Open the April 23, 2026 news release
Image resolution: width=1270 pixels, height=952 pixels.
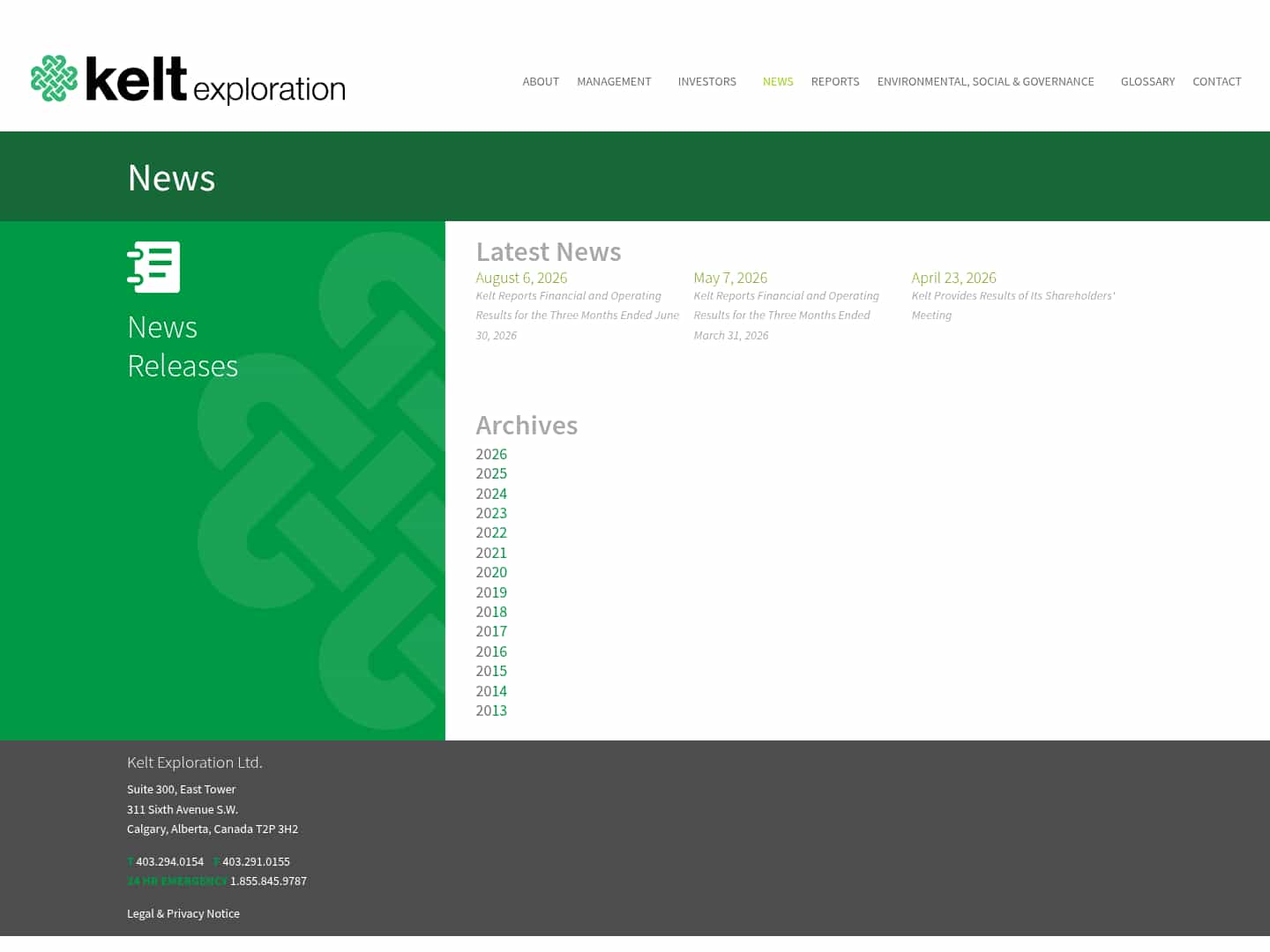click(953, 278)
